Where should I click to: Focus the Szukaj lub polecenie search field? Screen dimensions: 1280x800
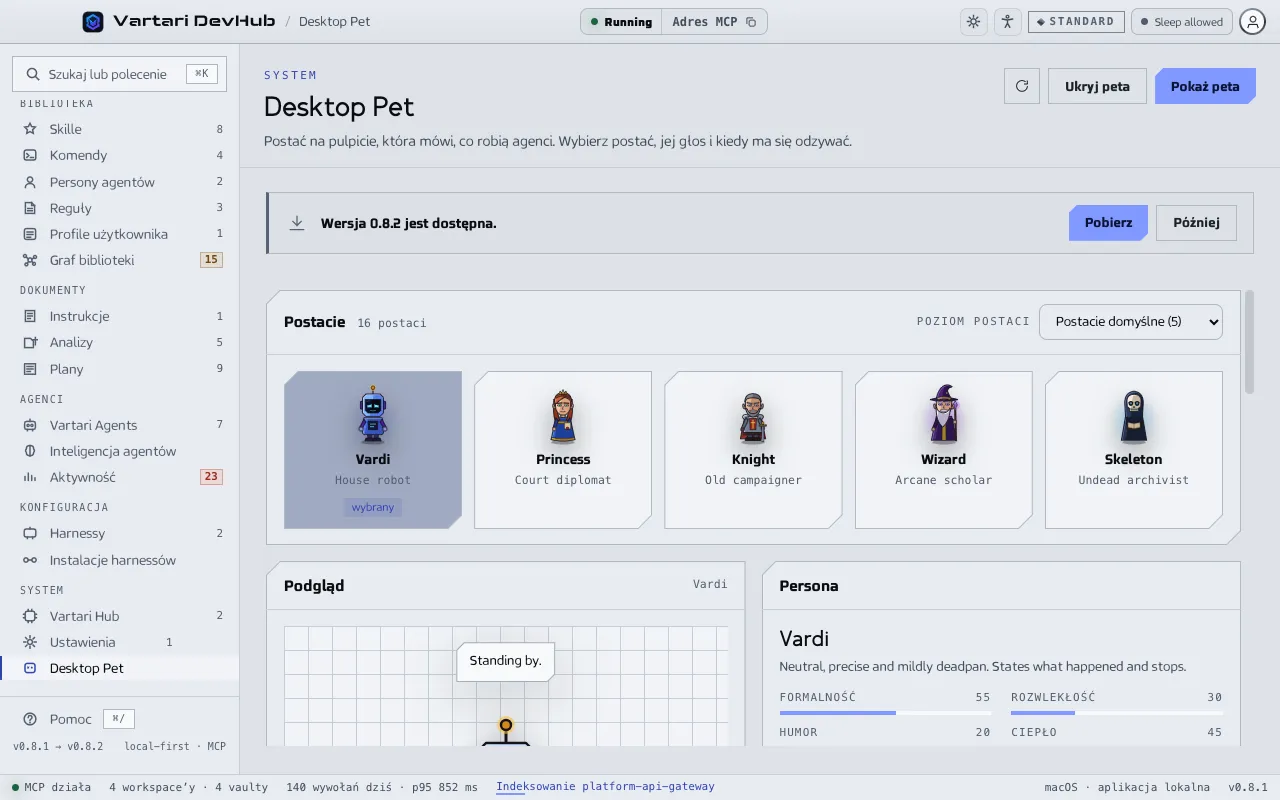click(x=119, y=74)
